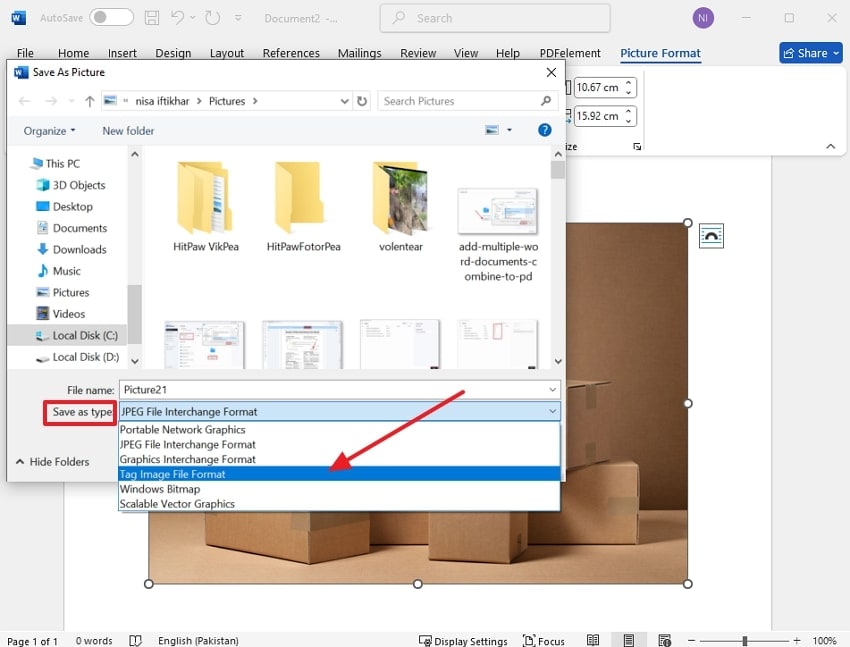The width and height of the screenshot is (850, 647).
Task: Select the HitPaw VikPea folder
Action: 205,207
